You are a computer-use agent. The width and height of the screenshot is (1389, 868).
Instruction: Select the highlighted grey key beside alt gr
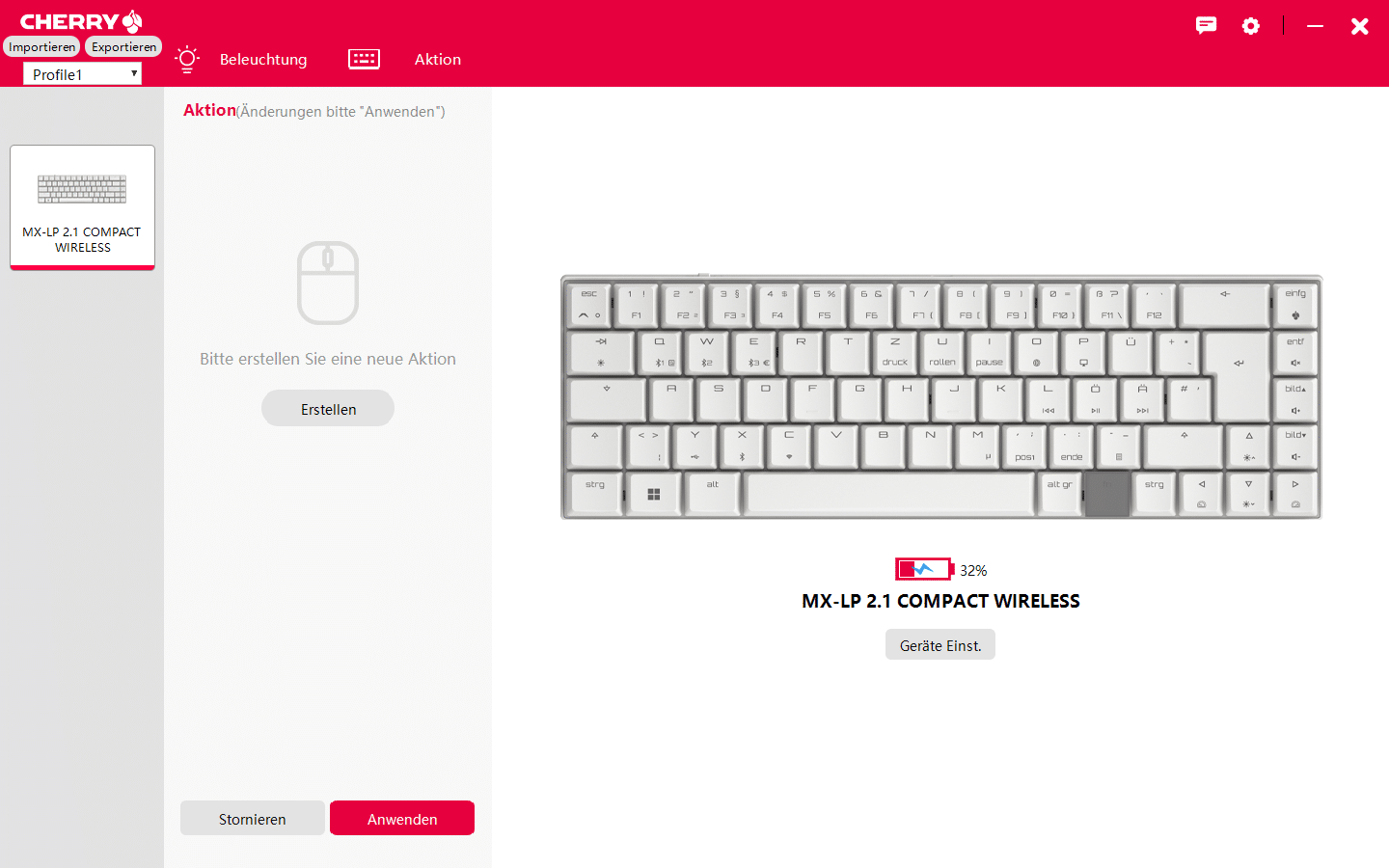(x=1106, y=493)
